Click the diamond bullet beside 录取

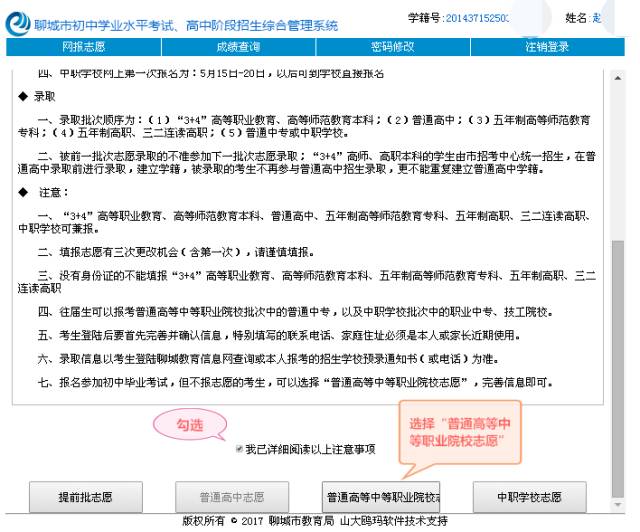[24, 102]
